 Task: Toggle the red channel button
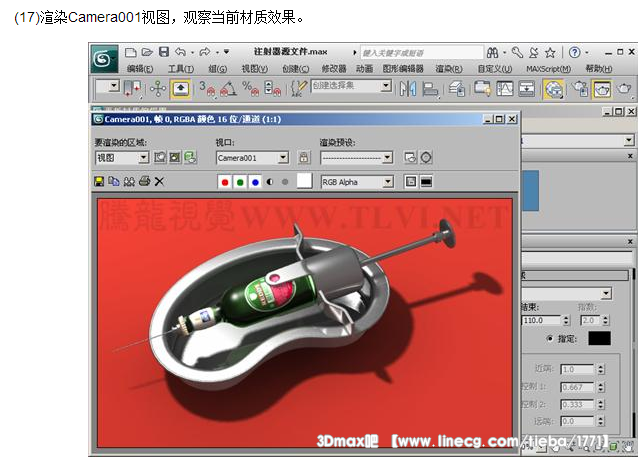tap(225, 182)
